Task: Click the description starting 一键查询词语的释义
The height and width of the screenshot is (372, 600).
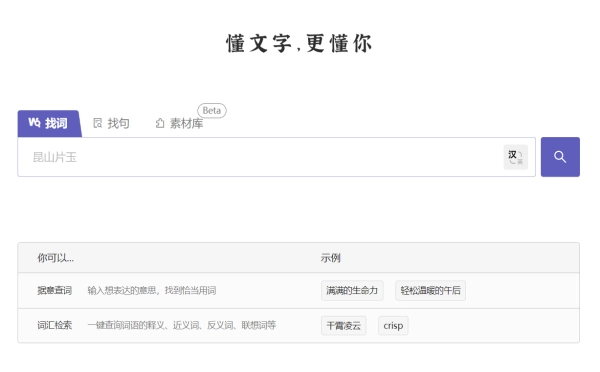Action: click(182, 325)
